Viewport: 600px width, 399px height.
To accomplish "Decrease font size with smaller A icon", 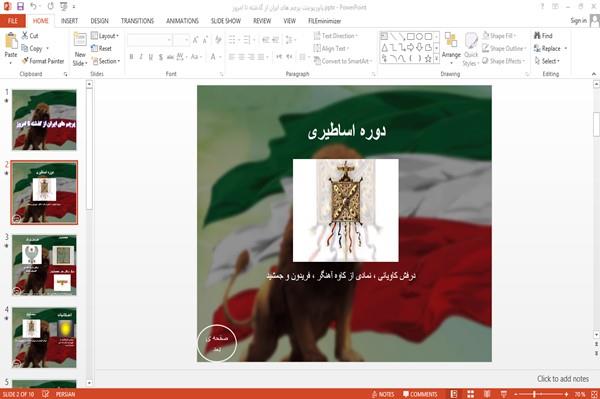I will pos(205,40).
